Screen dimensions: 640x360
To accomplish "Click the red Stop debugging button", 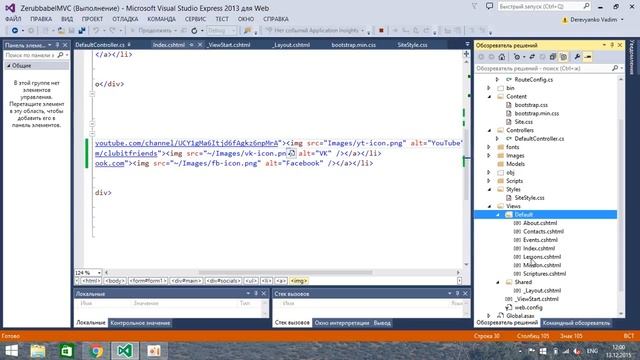I will click(x=381, y=31).
